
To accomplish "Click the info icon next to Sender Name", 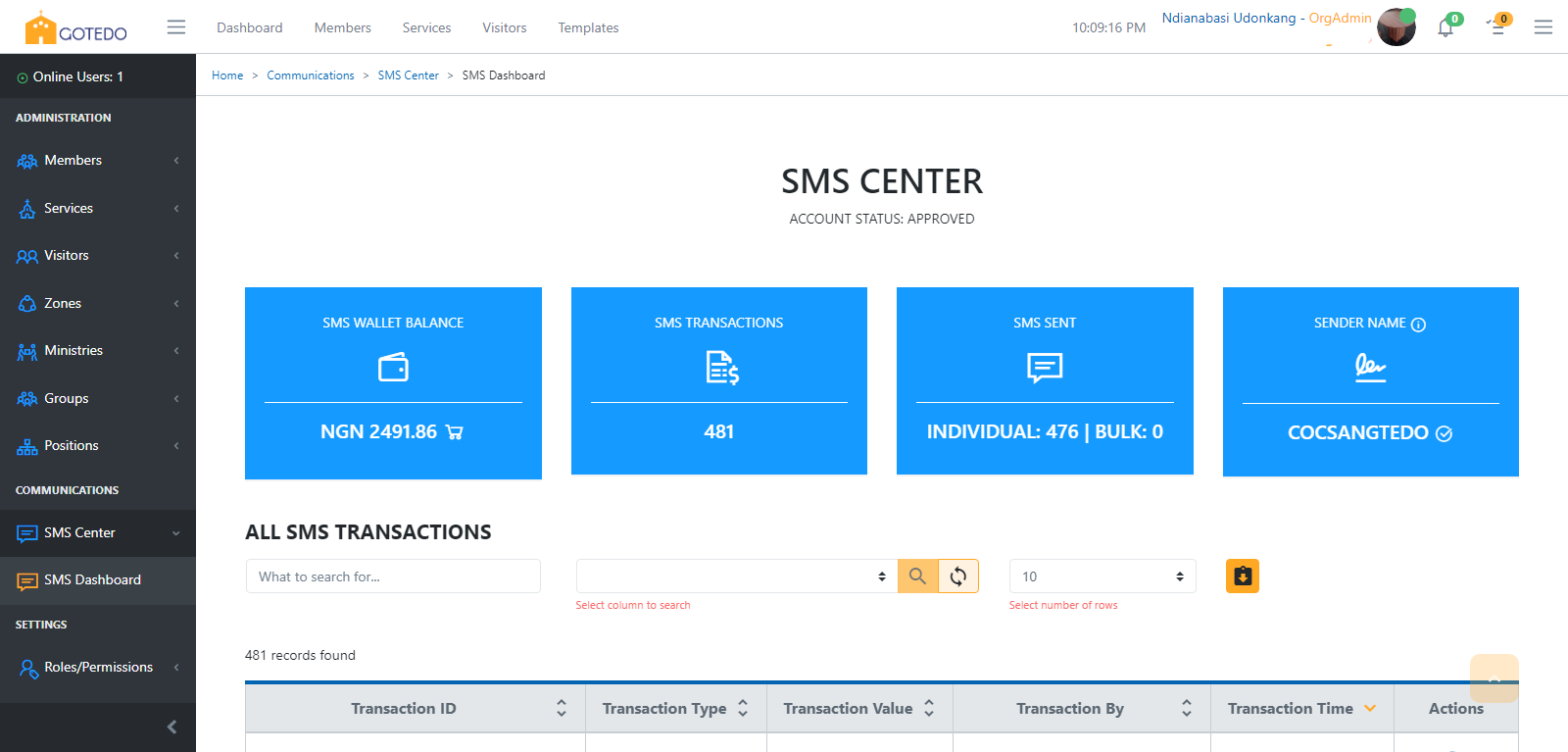I will click(x=1418, y=325).
